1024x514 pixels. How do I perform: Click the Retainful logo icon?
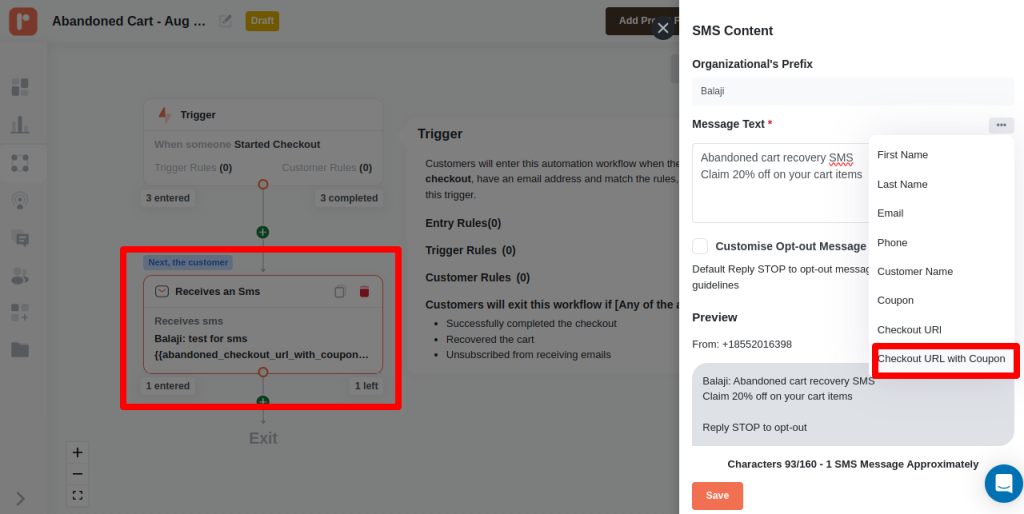(x=23, y=21)
